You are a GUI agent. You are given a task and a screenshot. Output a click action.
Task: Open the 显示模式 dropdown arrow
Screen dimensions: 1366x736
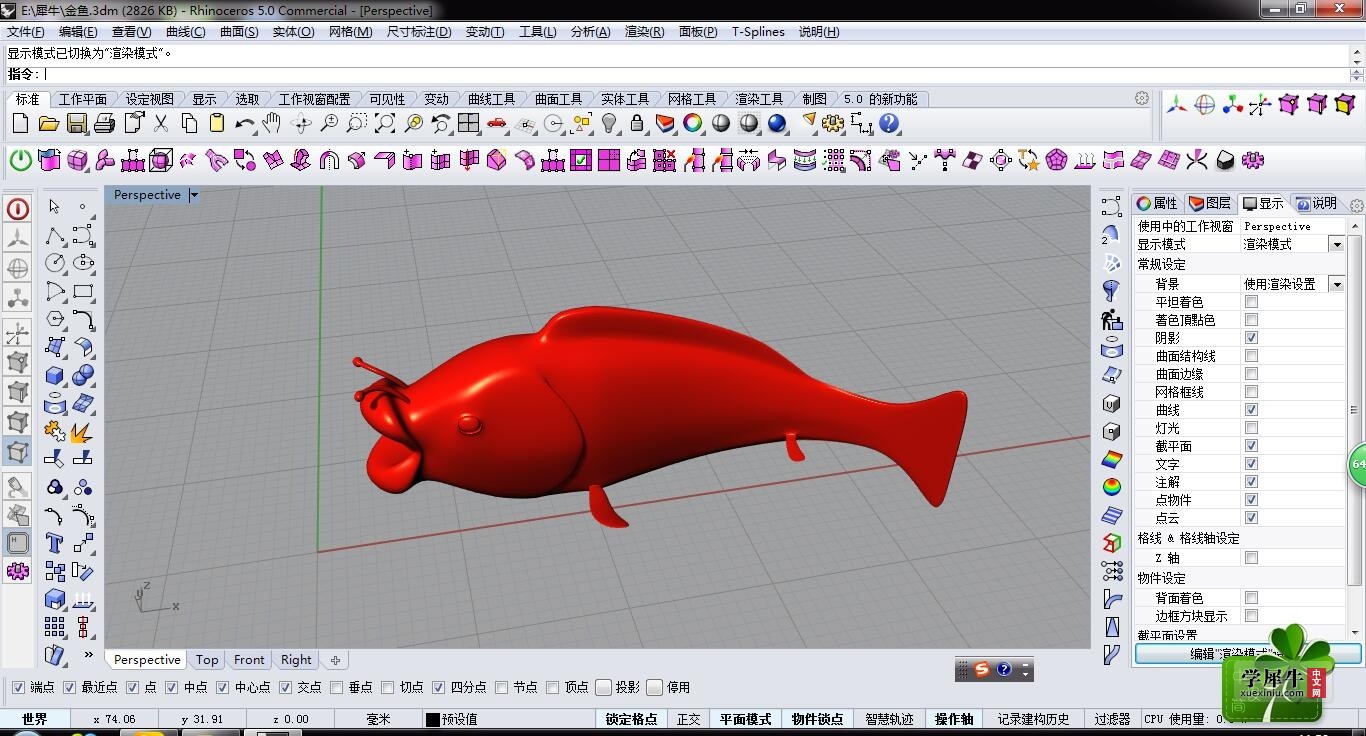(x=1336, y=244)
